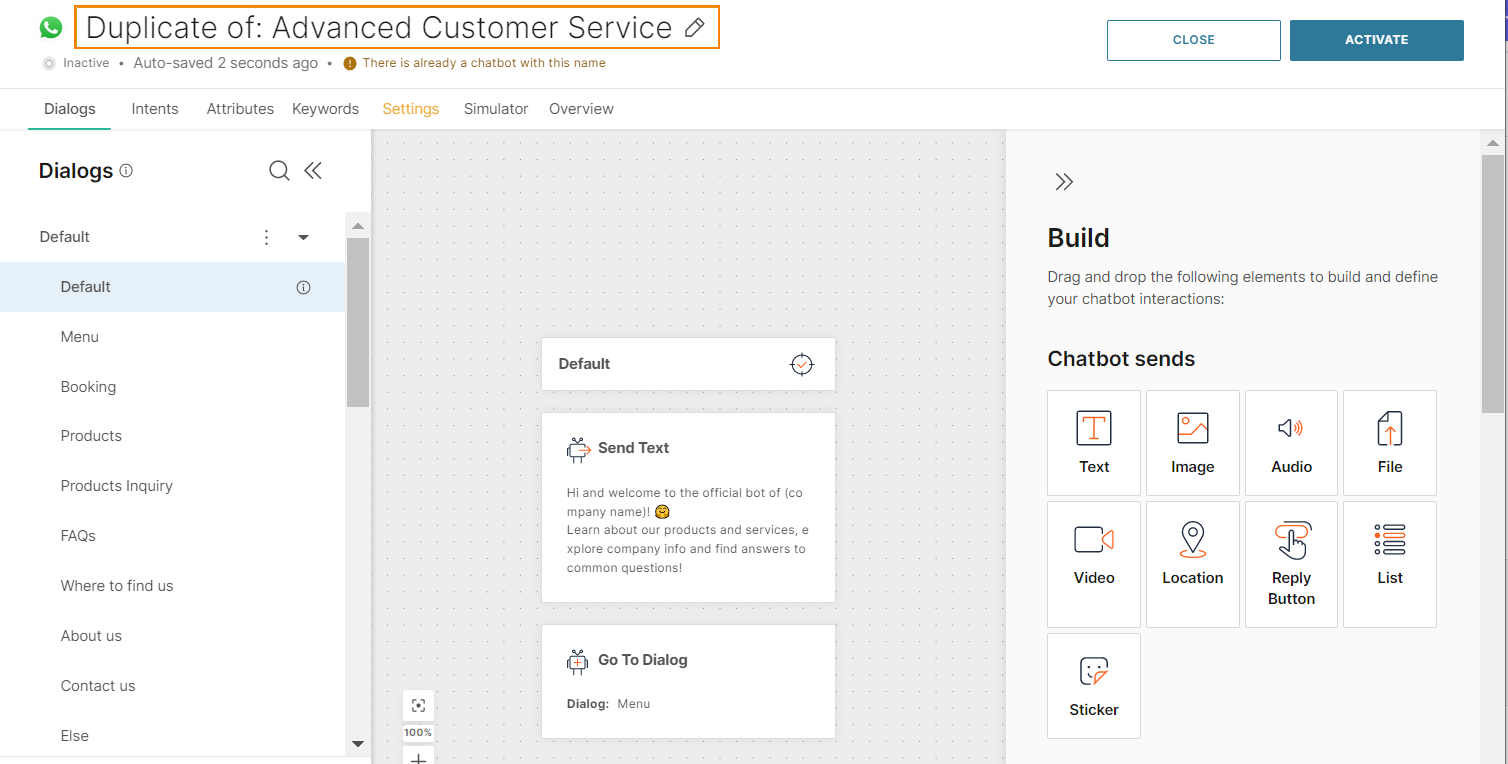Activate the chatbot
Screen dimensions: 1508x764
pyautogui.click(x=1377, y=40)
